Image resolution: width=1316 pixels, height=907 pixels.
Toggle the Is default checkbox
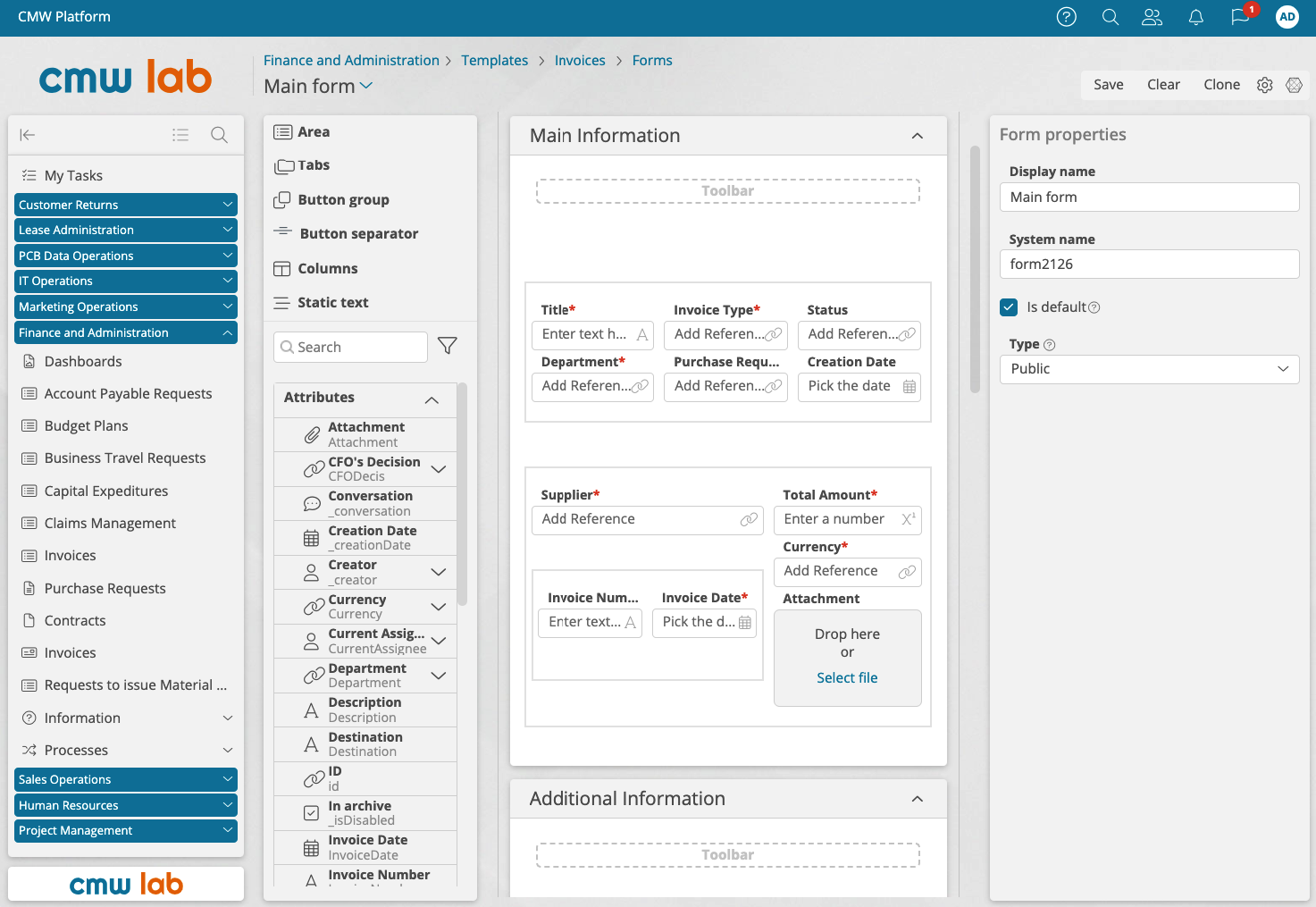coord(1009,307)
